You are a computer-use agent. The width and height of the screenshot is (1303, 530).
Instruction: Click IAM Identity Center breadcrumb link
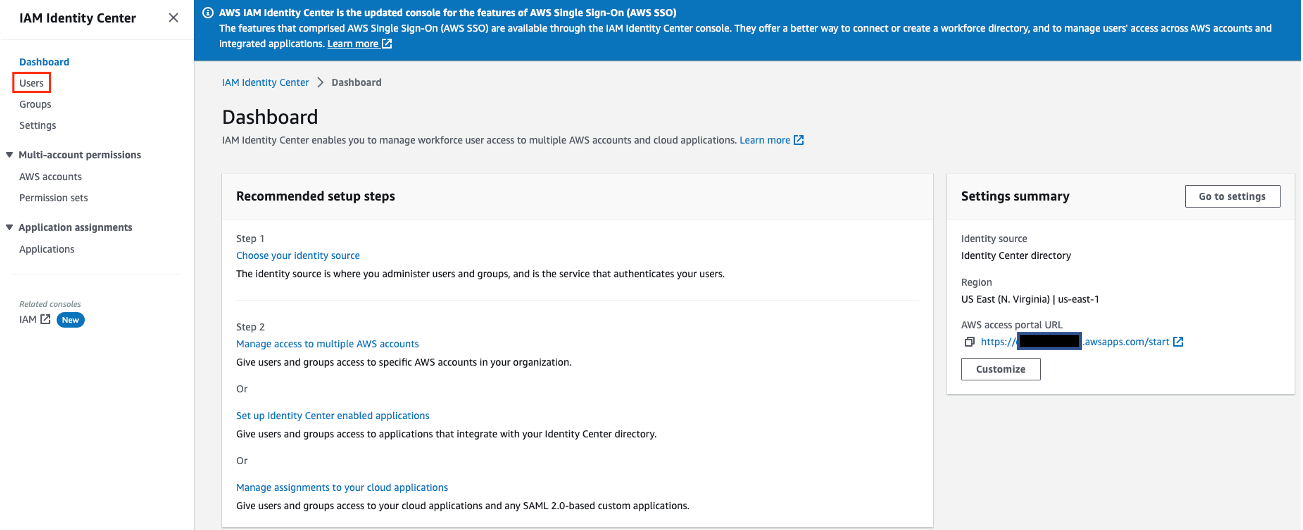tap(265, 82)
